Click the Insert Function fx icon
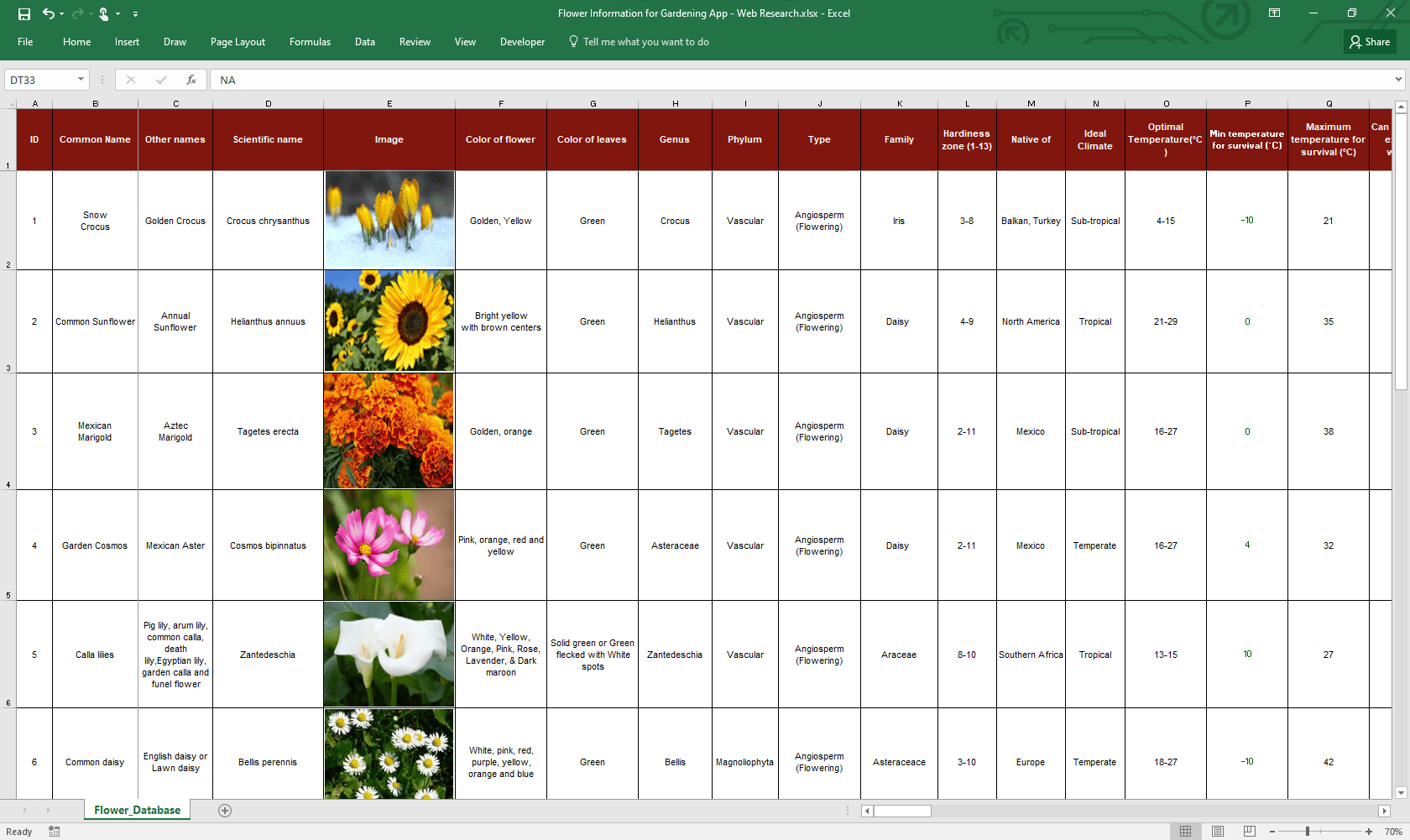The height and width of the screenshot is (840, 1410). pyautogui.click(x=191, y=80)
